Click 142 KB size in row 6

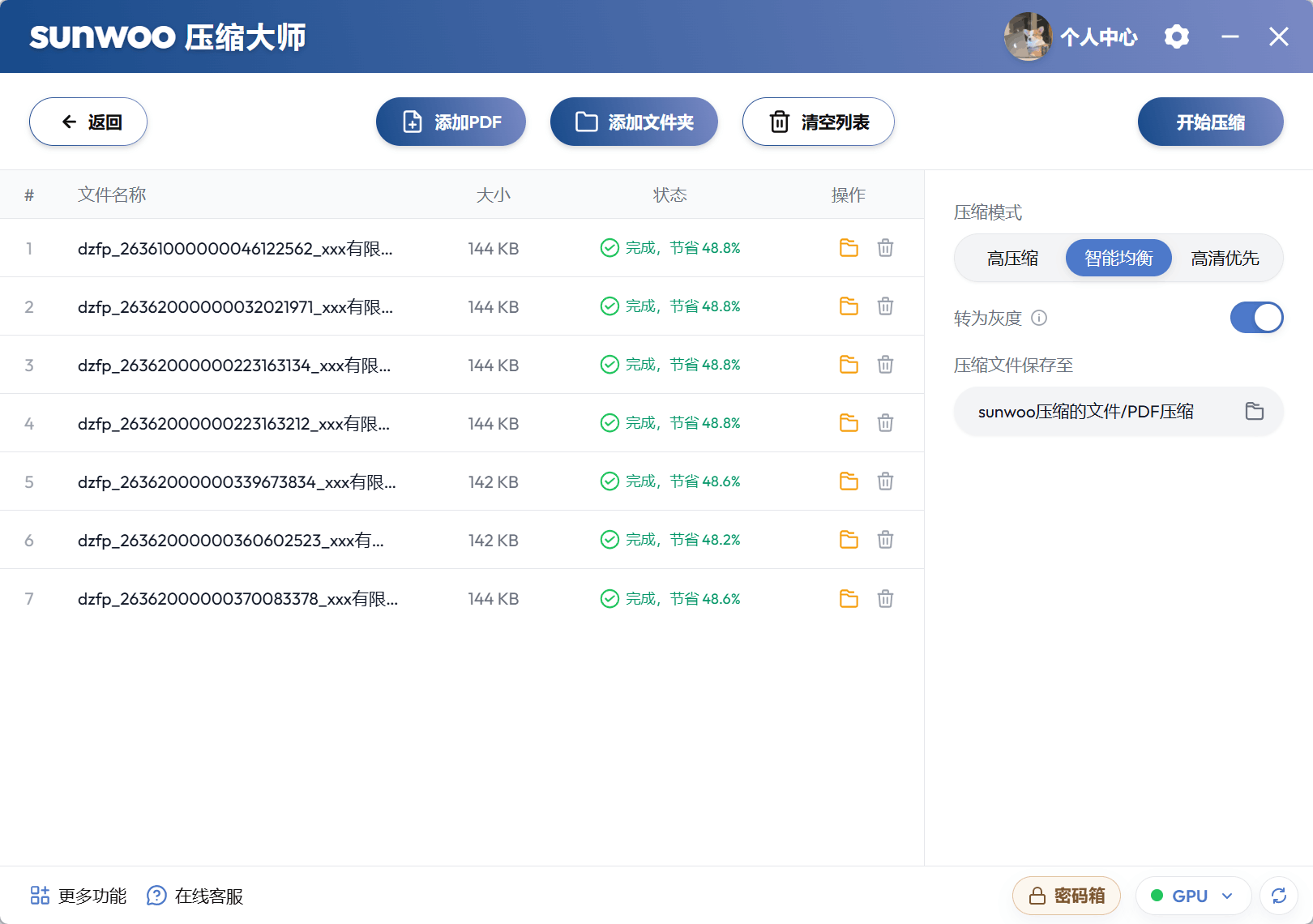(494, 541)
